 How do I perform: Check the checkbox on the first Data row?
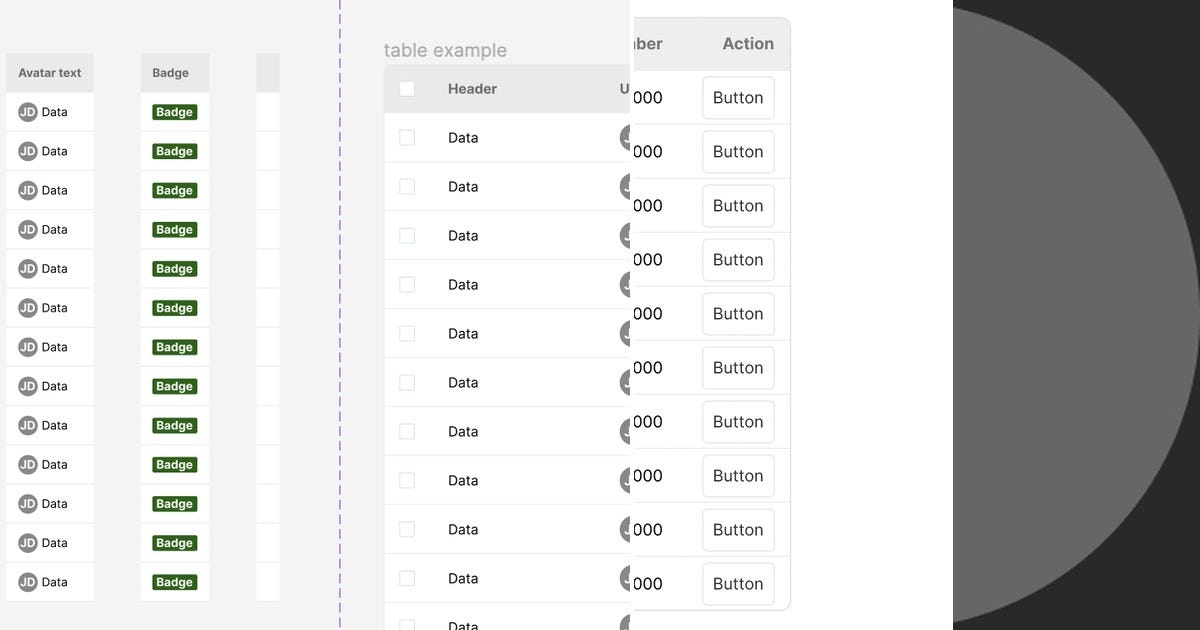point(407,137)
